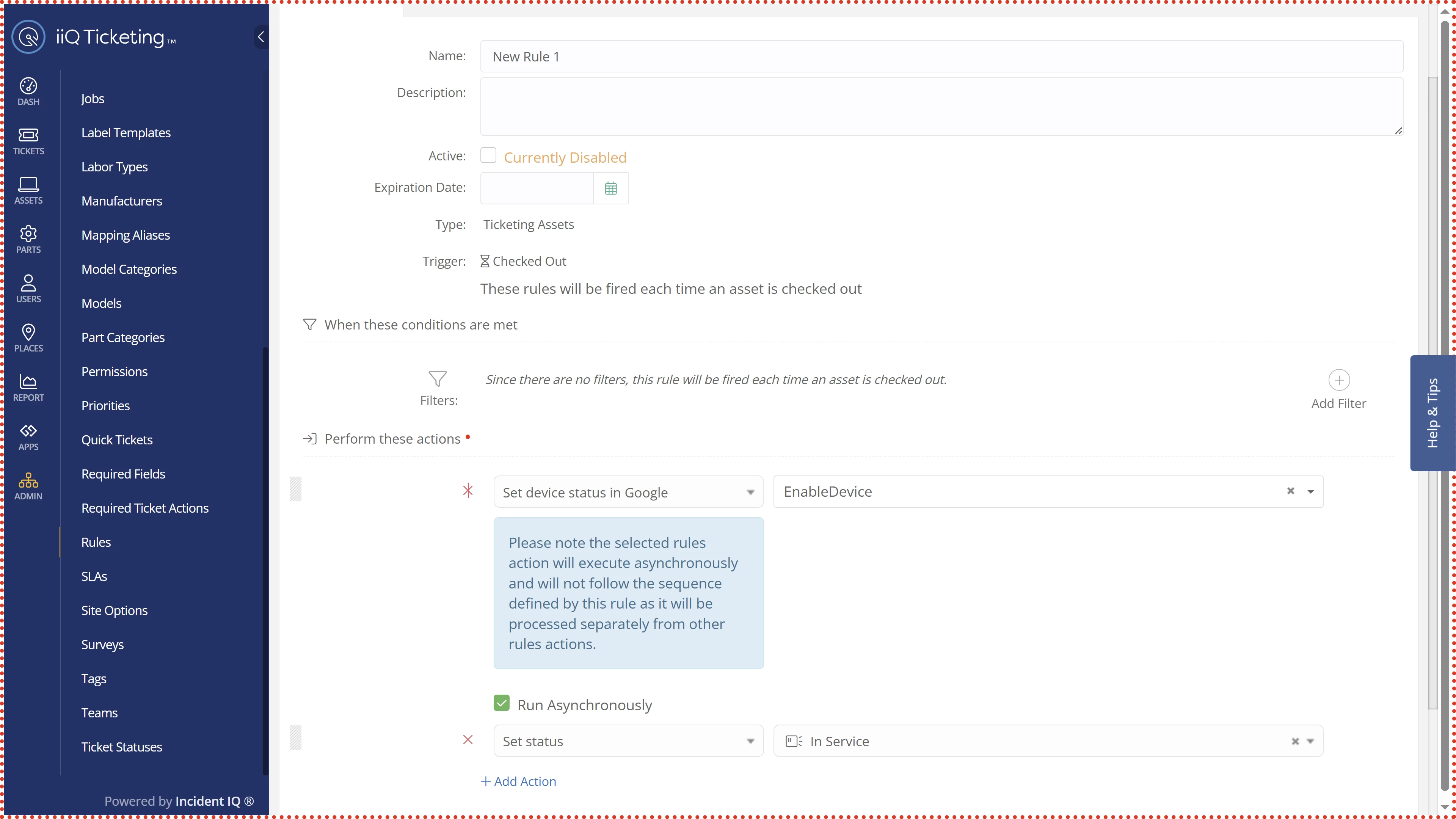Remove the Set status action
Image resolution: width=1456 pixels, height=819 pixels.
(468, 740)
